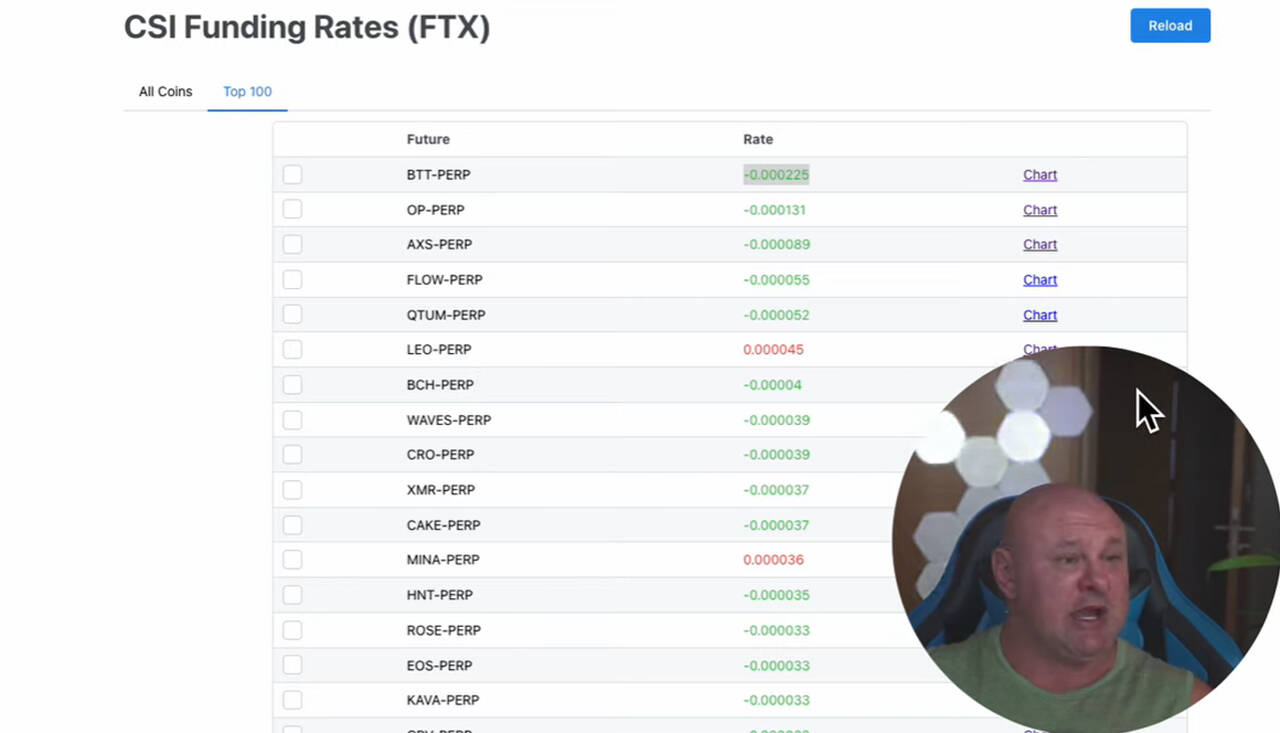Mark the MINA-PERP checkbox

292,560
